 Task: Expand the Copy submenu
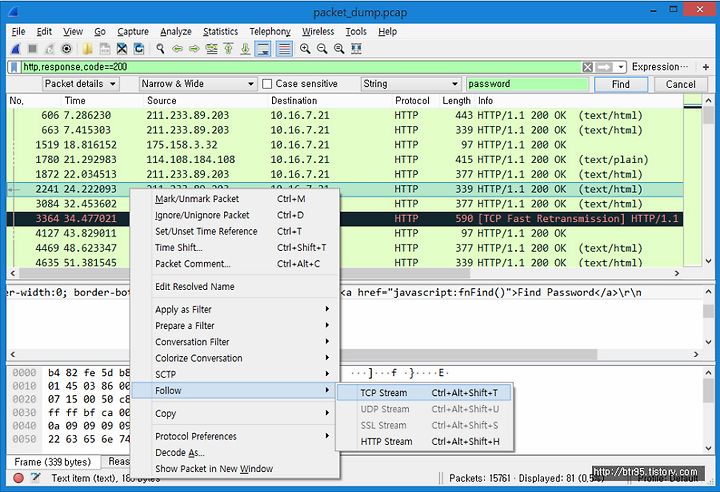pos(242,413)
